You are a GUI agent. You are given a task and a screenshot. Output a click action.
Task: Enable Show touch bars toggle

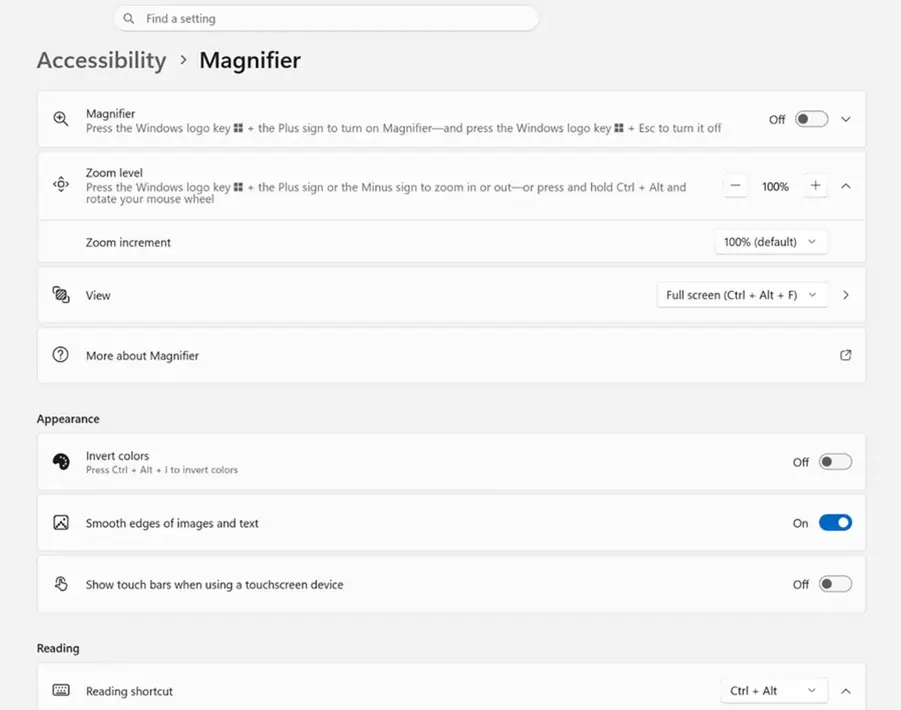[x=835, y=584]
